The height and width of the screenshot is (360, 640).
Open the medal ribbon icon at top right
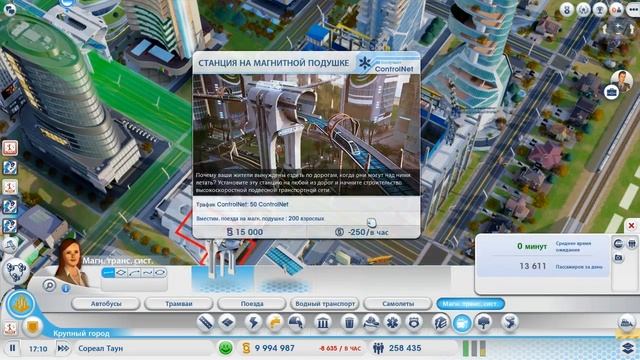click(x=567, y=9)
